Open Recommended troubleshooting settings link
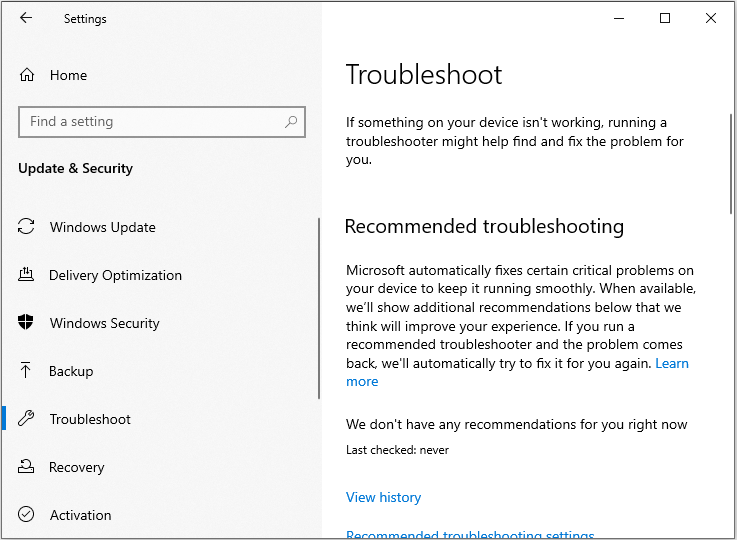Image resolution: width=737 pixels, height=540 pixels. 470,535
